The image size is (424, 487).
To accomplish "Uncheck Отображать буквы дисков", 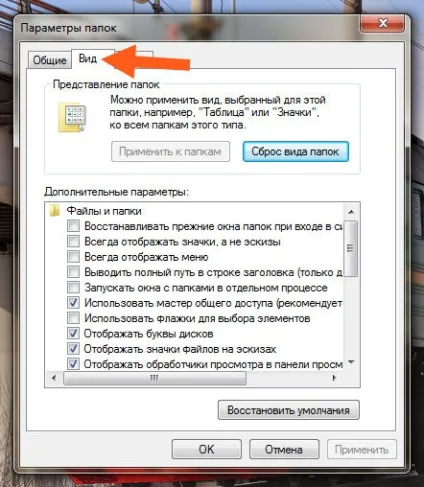I will pos(73,333).
